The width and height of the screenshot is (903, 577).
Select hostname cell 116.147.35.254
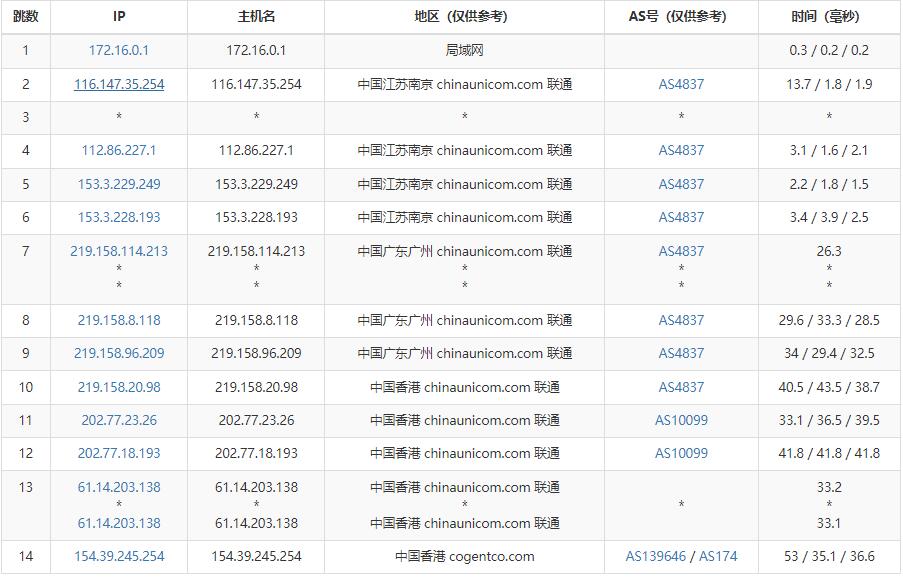pyautogui.click(x=256, y=84)
